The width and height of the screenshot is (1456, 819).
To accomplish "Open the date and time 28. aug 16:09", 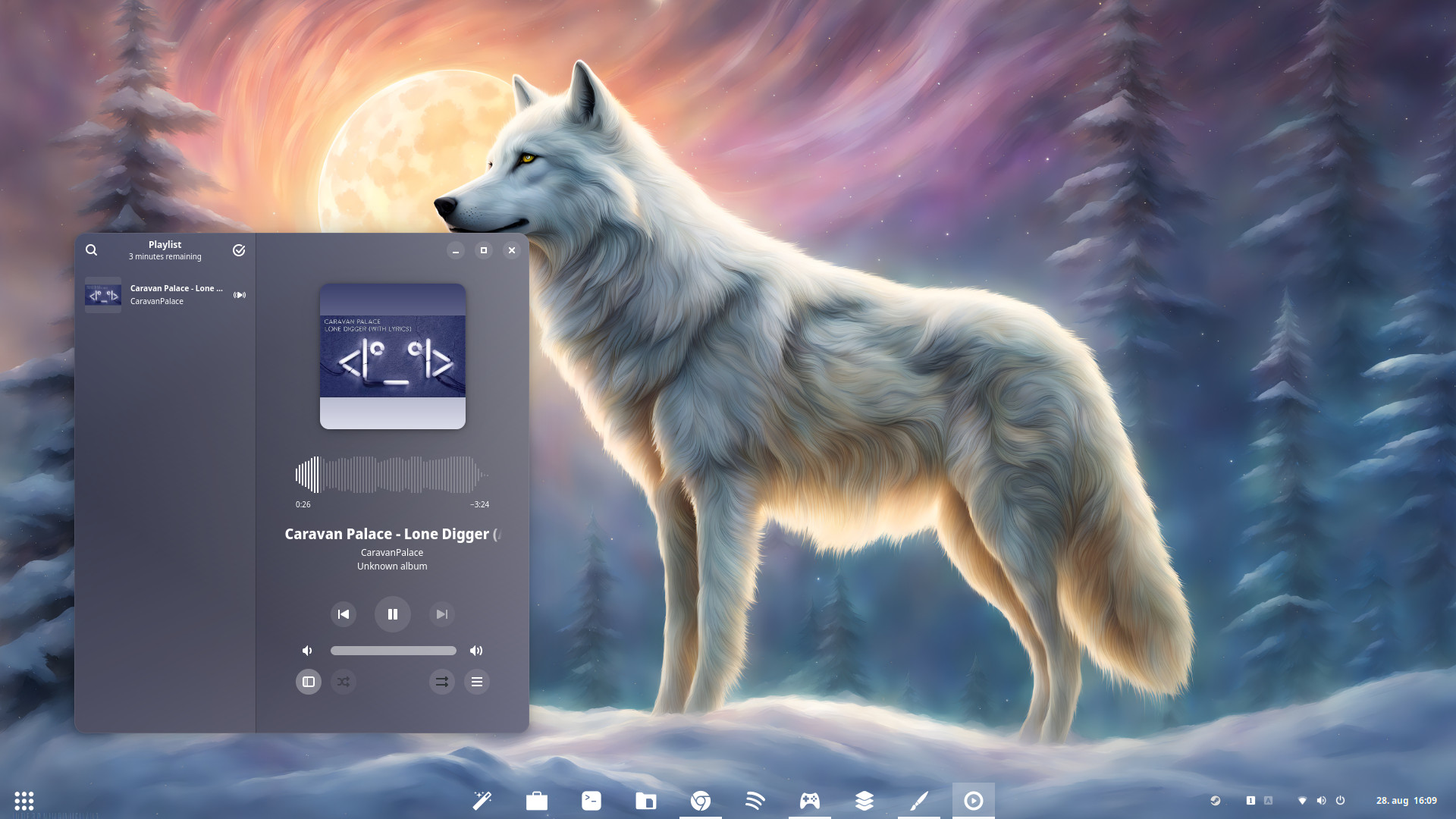I will point(1406,801).
